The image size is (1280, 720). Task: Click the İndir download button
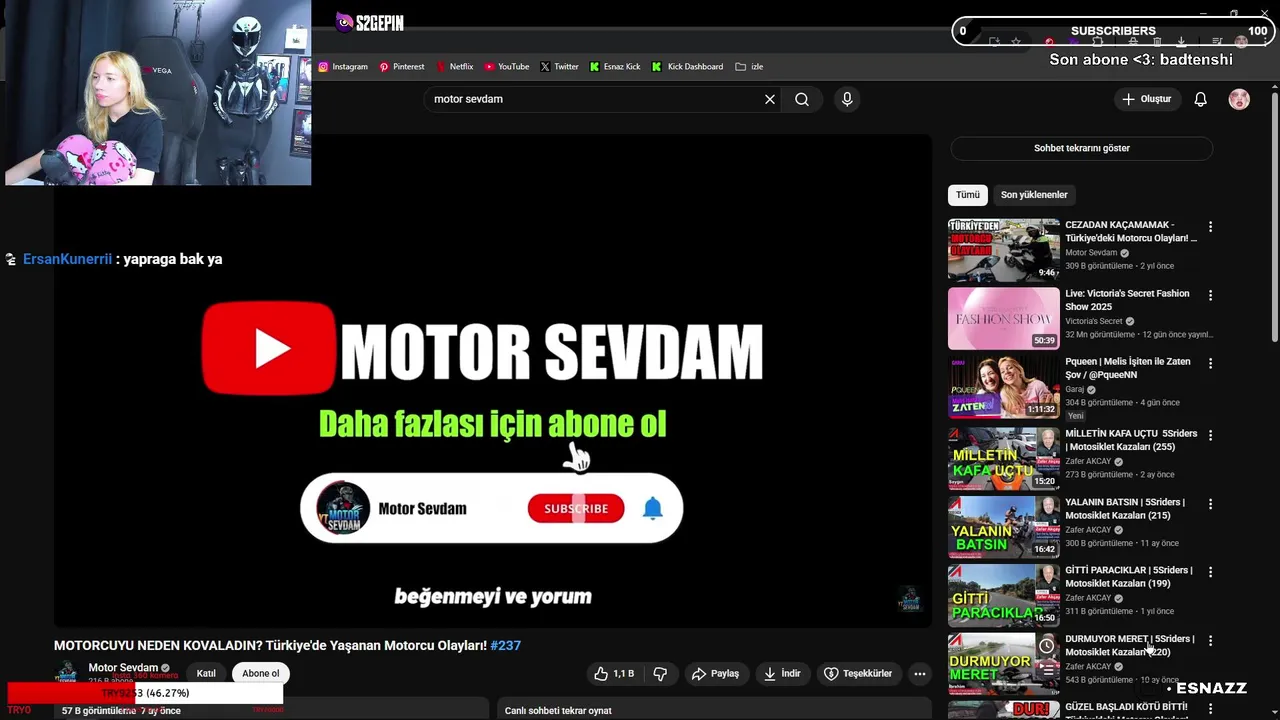(x=782, y=674)
